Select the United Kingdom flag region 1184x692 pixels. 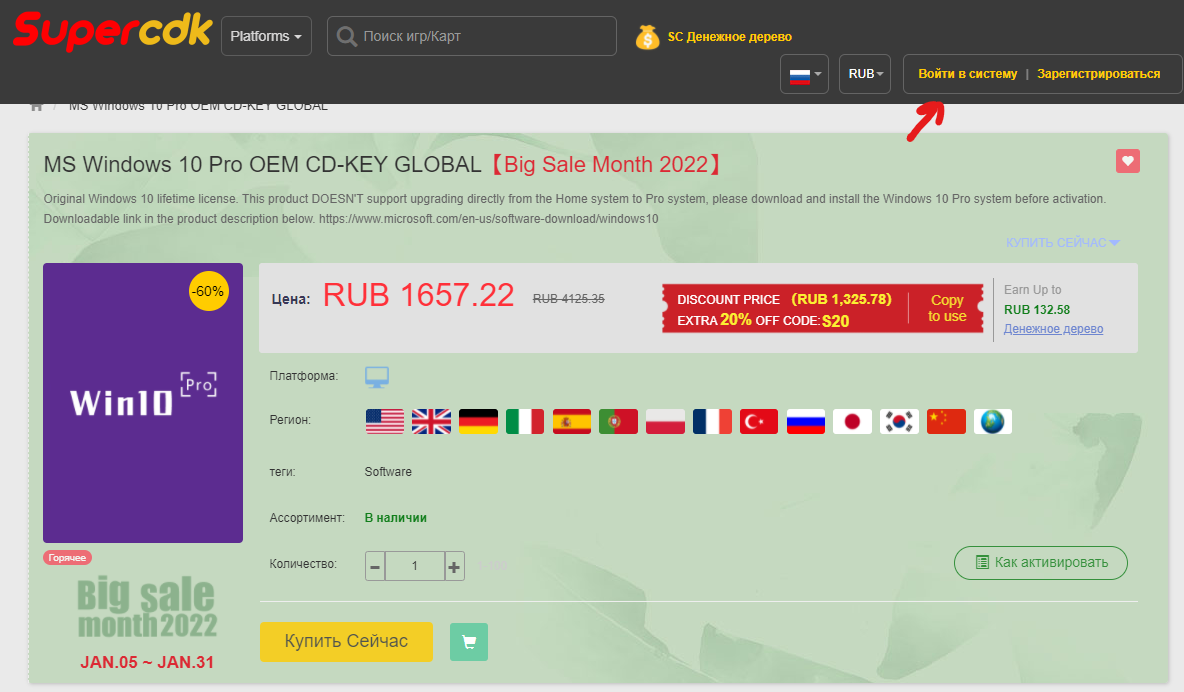[431, 422]
